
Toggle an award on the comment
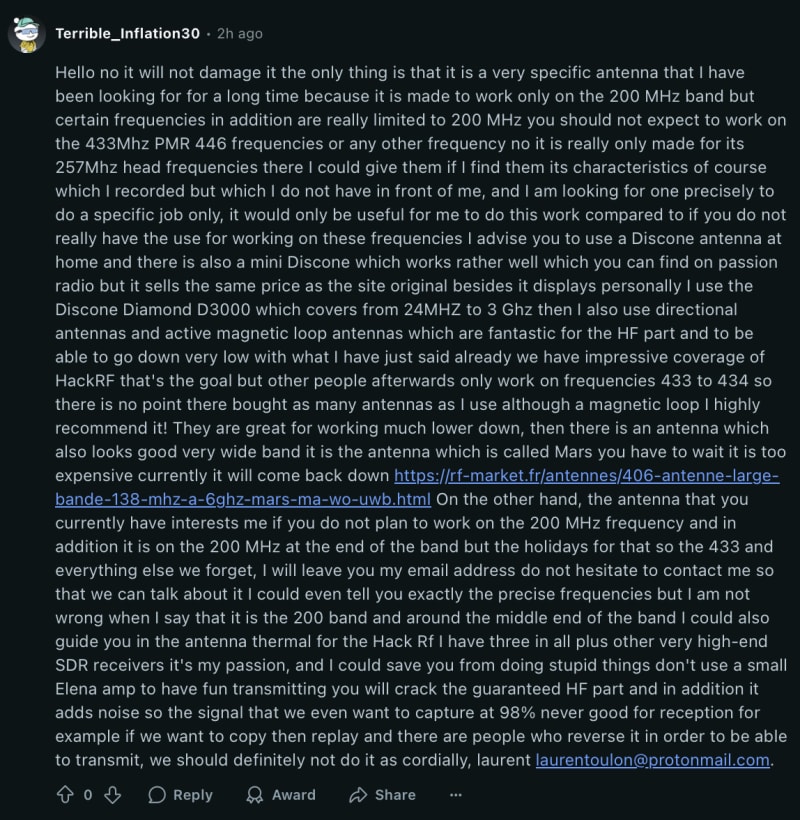pos(255,795)
